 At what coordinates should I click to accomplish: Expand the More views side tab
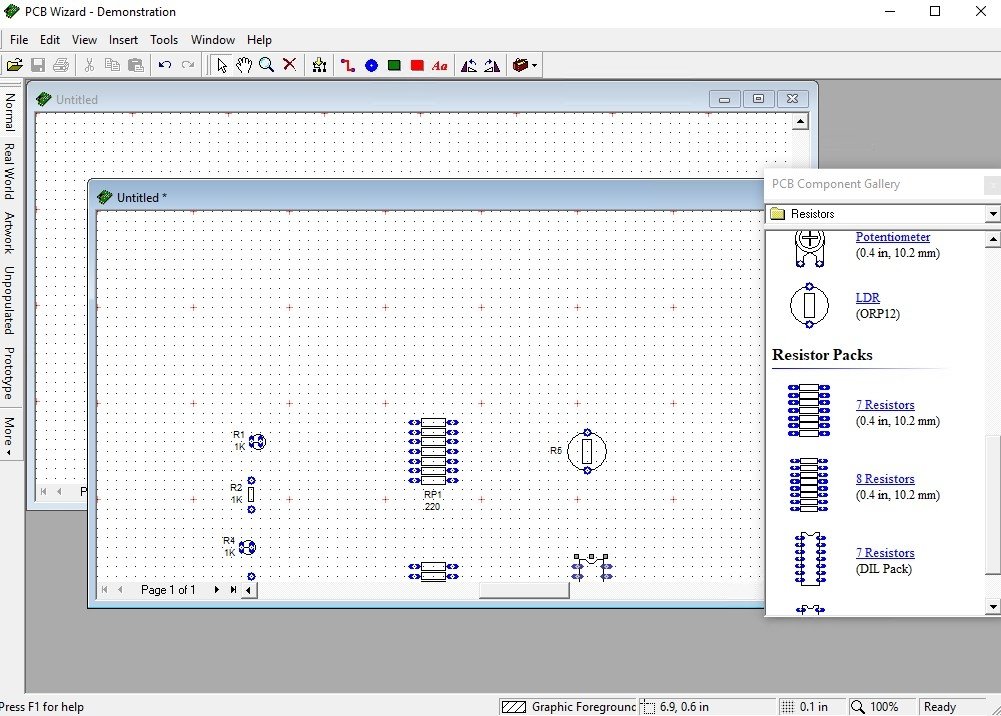coord(9,435)
